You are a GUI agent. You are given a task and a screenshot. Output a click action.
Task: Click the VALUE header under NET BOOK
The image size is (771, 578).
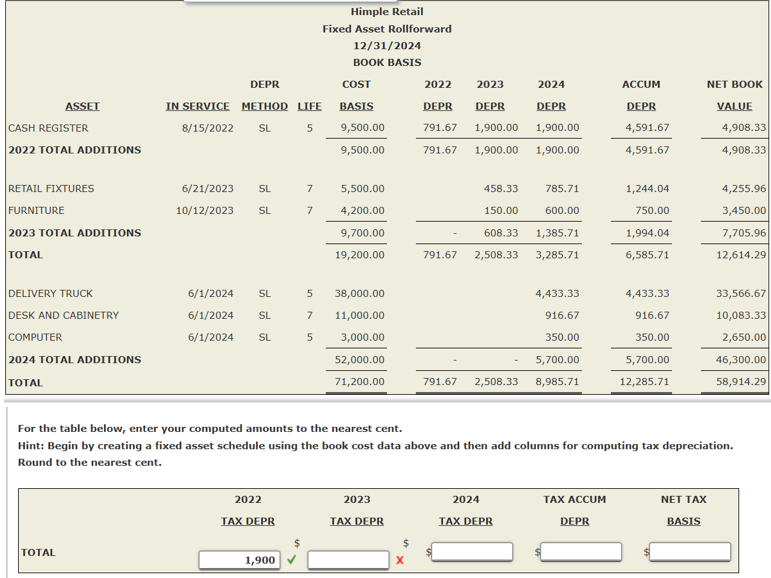[734, 106]
